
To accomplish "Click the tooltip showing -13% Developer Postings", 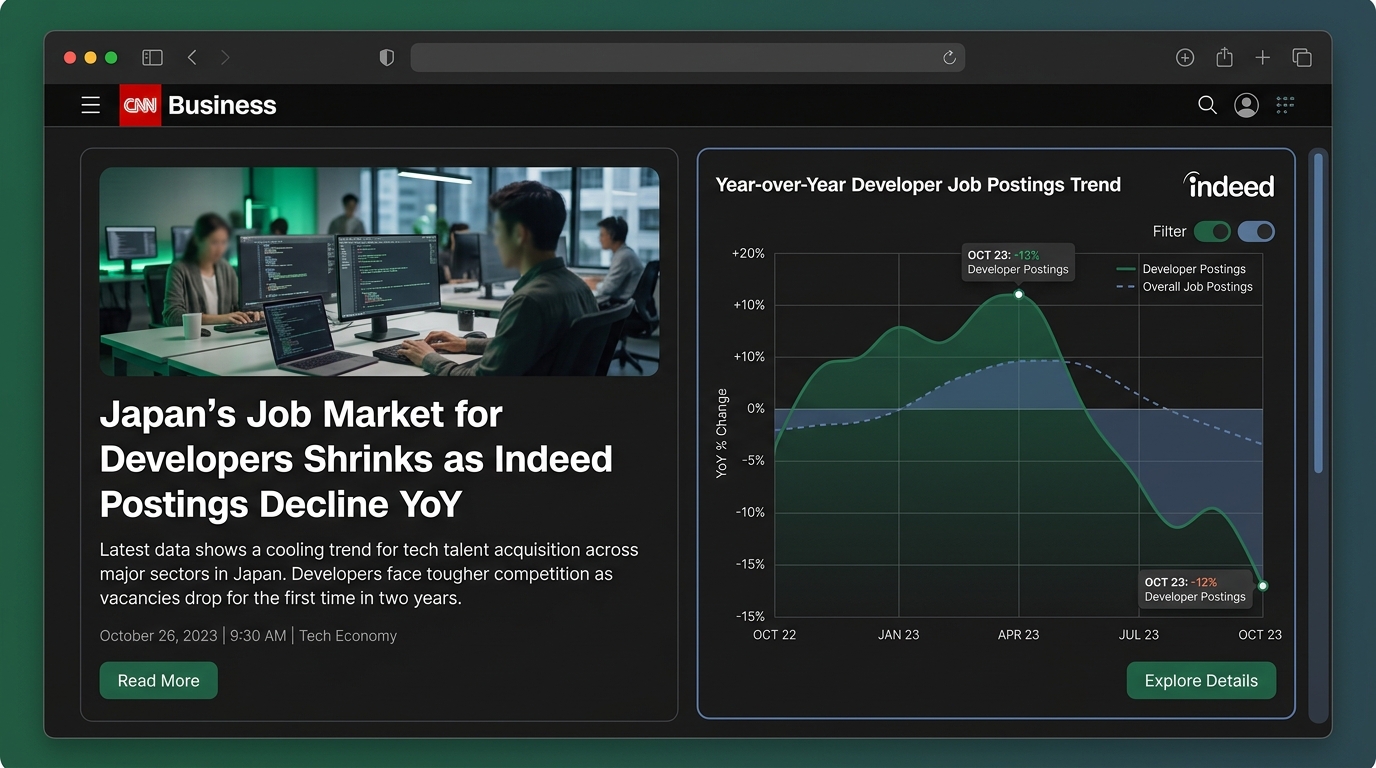I will (1018, 262).
